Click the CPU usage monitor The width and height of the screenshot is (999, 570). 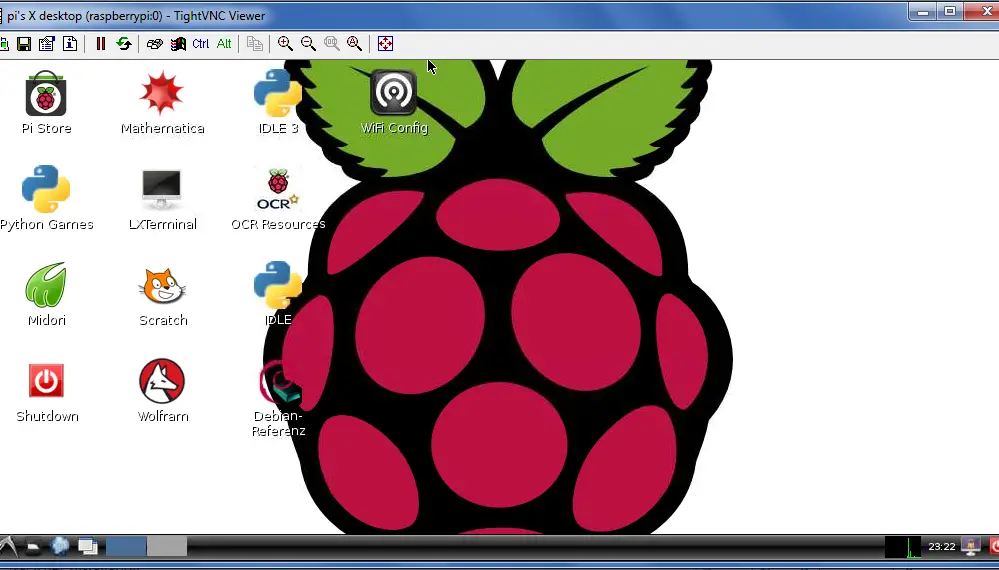(x=903, y=547)
